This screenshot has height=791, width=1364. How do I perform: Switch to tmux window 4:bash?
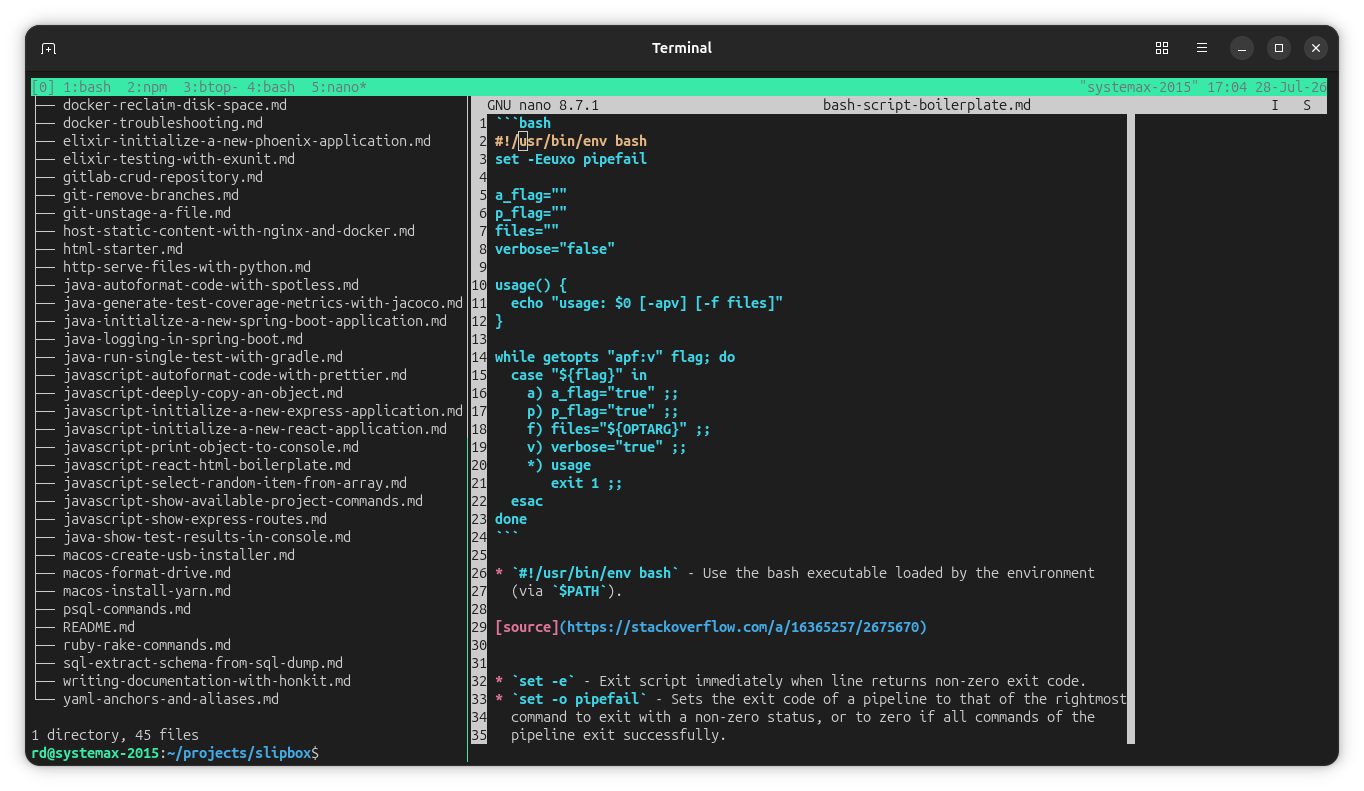click(271, 87)
